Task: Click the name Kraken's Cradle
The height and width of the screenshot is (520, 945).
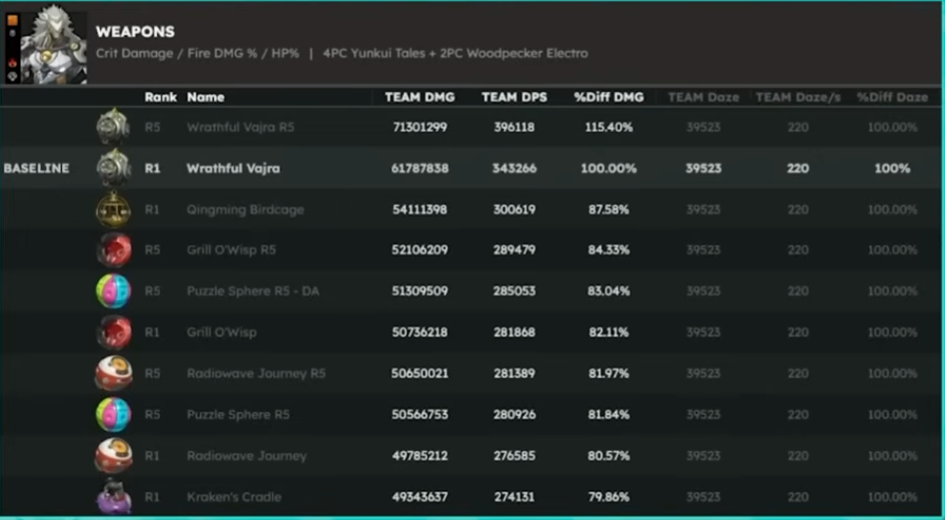Action: (234, 497)
